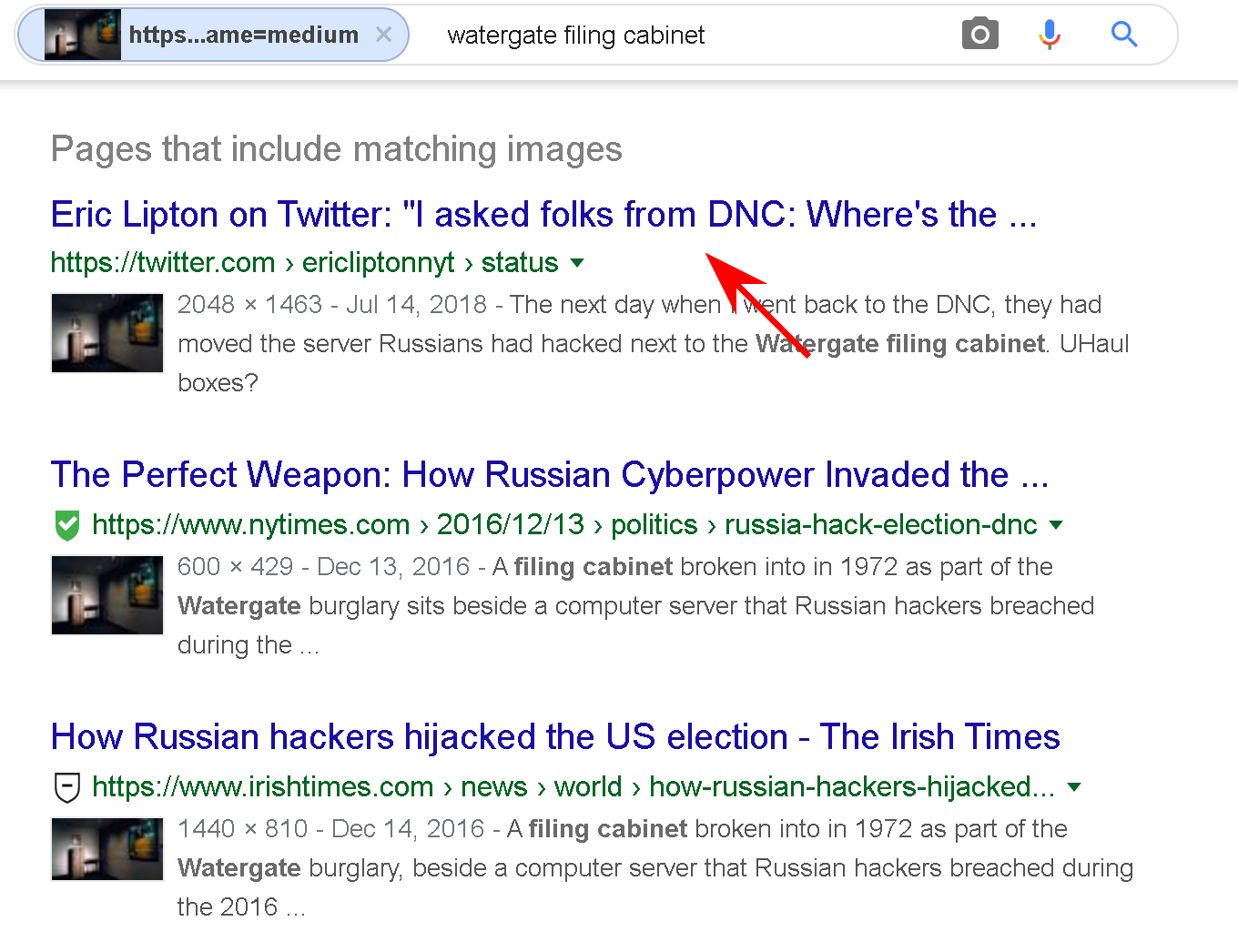The image size is (1238, 952).
Task: Remove the uploaded image chip with X
Action: (x=384, y=35)
